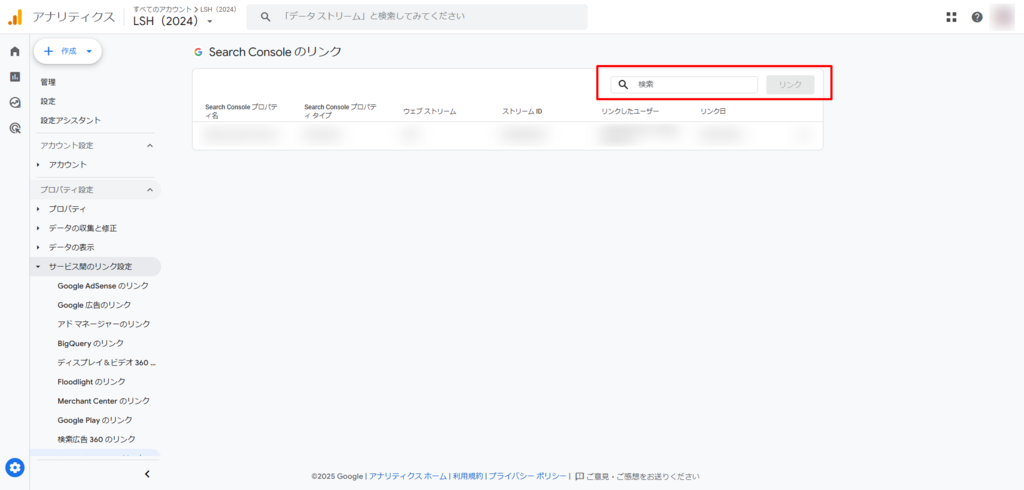Select 管理 in the sidebar
This screenshot has width=1024, height=490.
click(48, 82)
